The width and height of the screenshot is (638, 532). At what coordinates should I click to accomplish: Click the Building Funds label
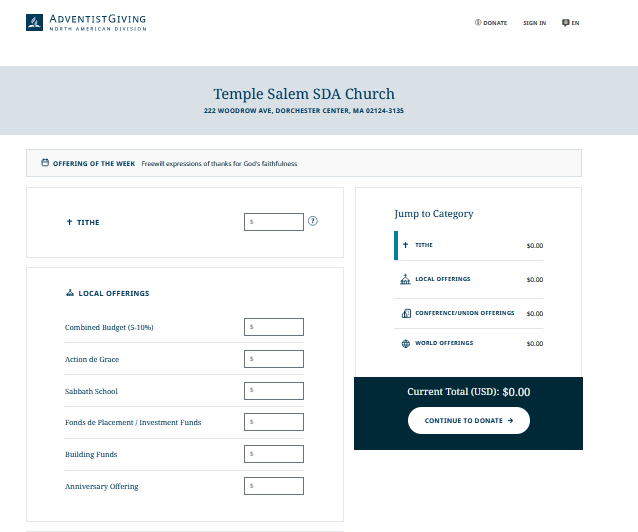[x=91, y=454]
